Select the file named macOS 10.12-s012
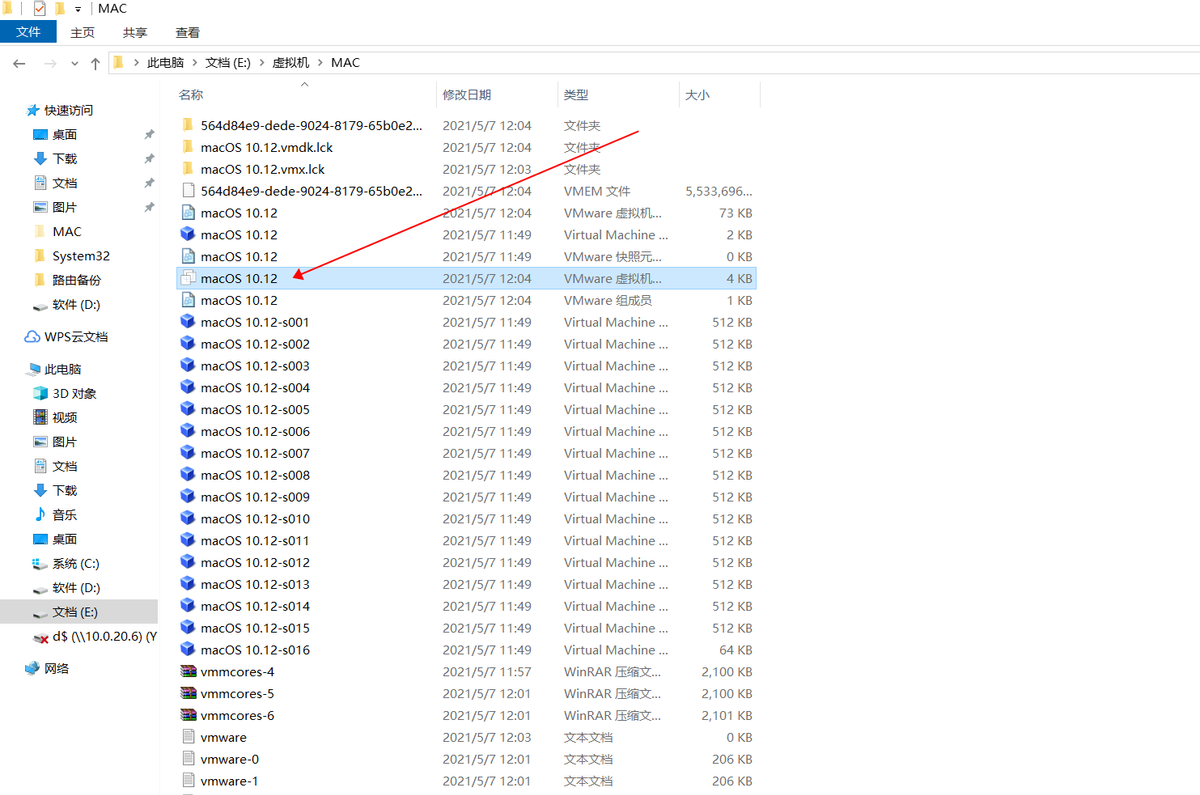Viewport: 1200px width, 795px height. [255, 562]
